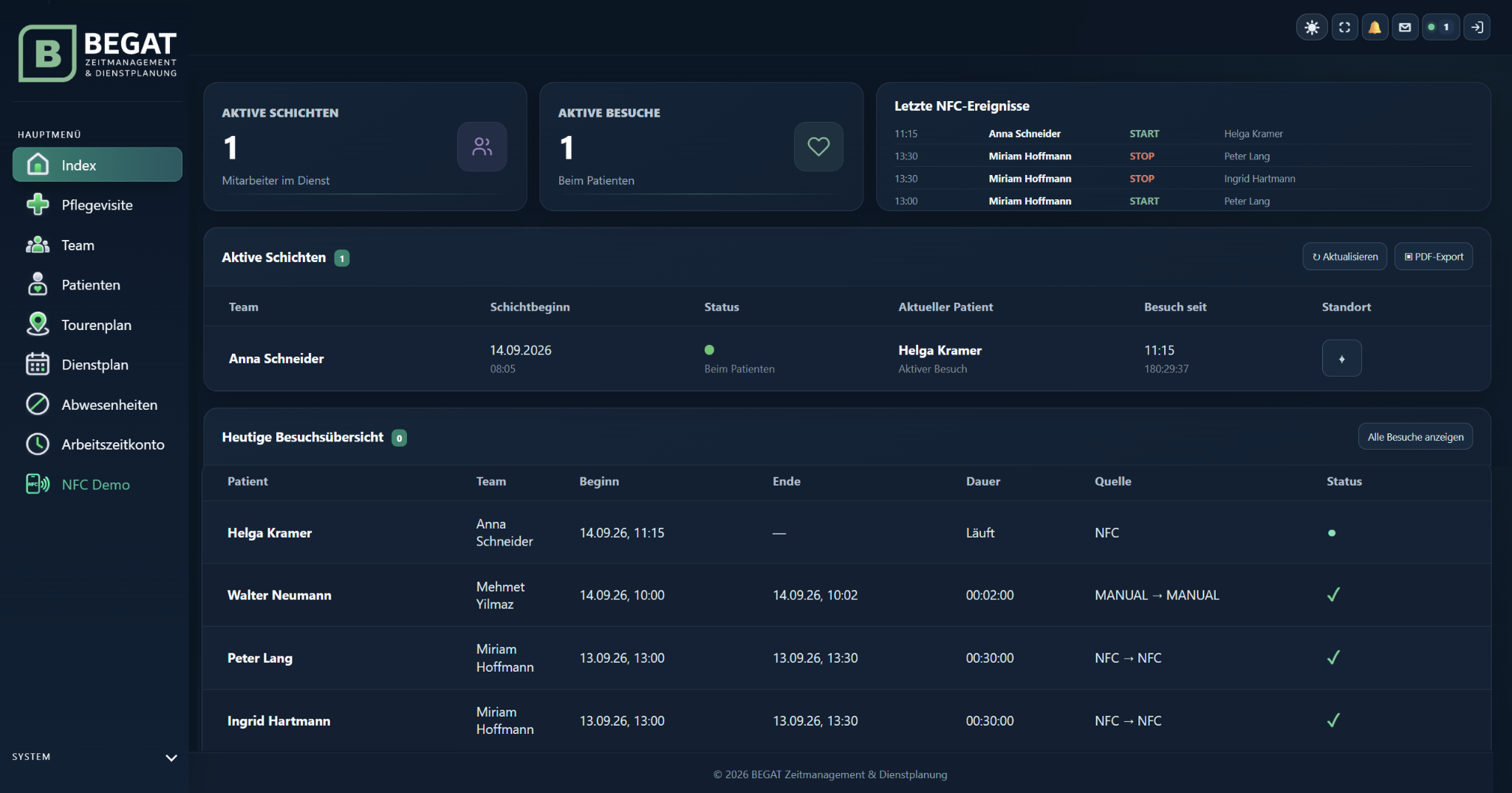Image resolution: width=1512 pixels, height=793 pixels.
Task: Click the Standort column header
Action: (1346, 306)
